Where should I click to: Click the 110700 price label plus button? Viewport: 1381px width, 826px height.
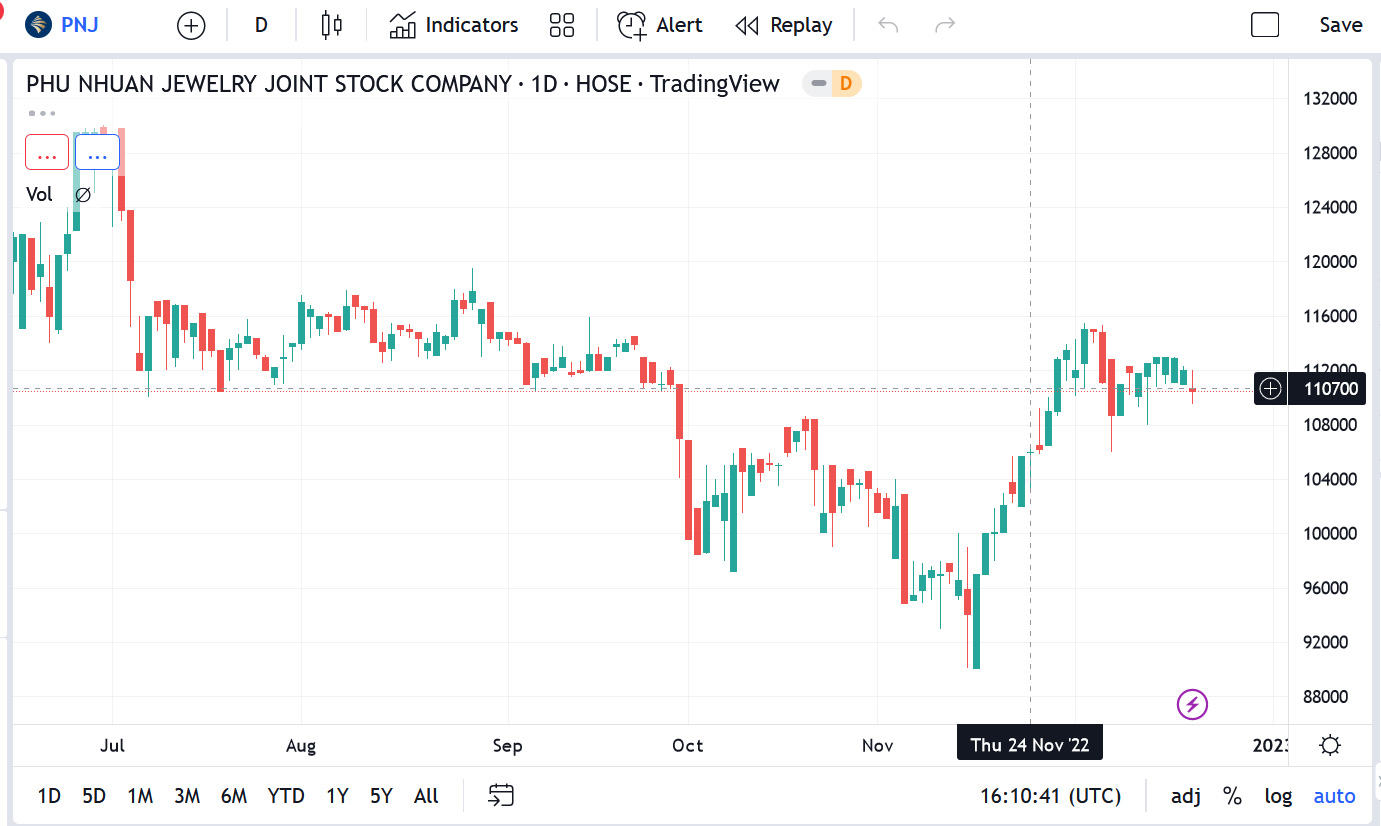[1270, 388]
